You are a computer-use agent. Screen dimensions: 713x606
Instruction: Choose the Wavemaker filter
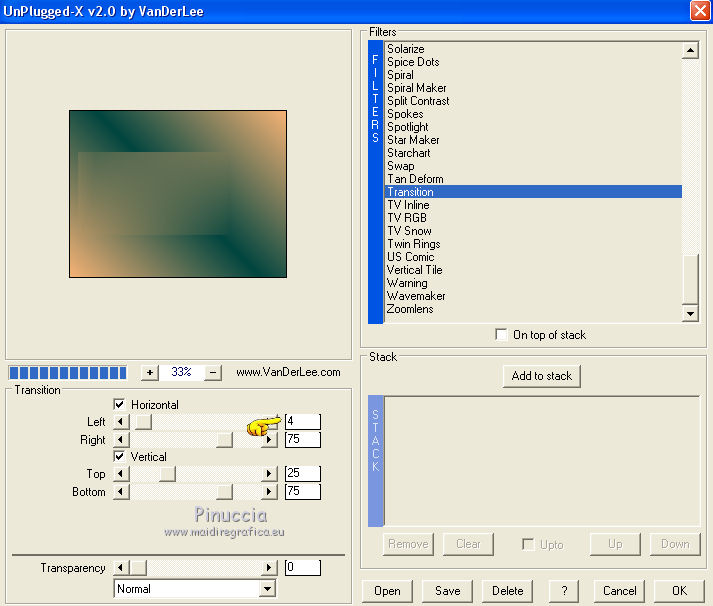(x=416, y=296)
